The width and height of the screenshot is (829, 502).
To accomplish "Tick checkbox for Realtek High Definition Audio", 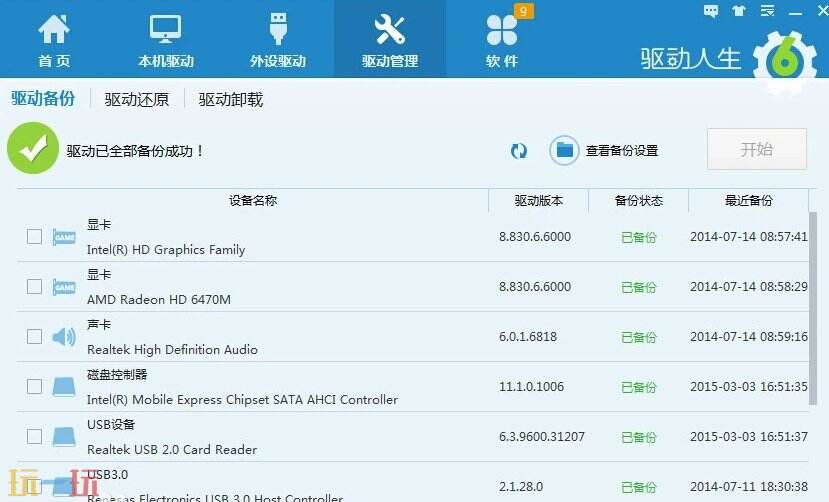I will 34,336.
